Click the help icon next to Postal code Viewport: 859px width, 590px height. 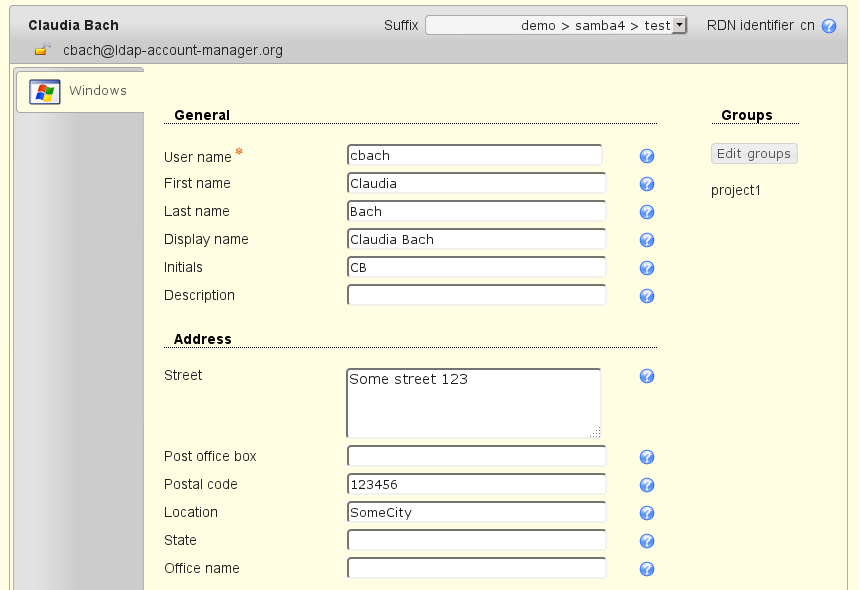click(647, 485)
